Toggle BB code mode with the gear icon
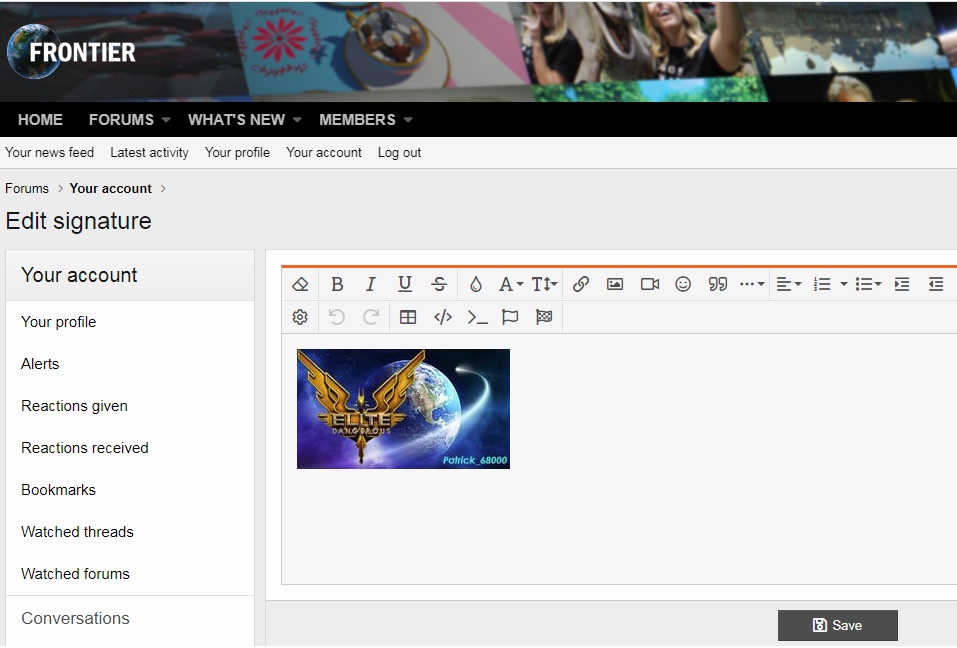Screen dimensions: 957x648 (300, 317)
